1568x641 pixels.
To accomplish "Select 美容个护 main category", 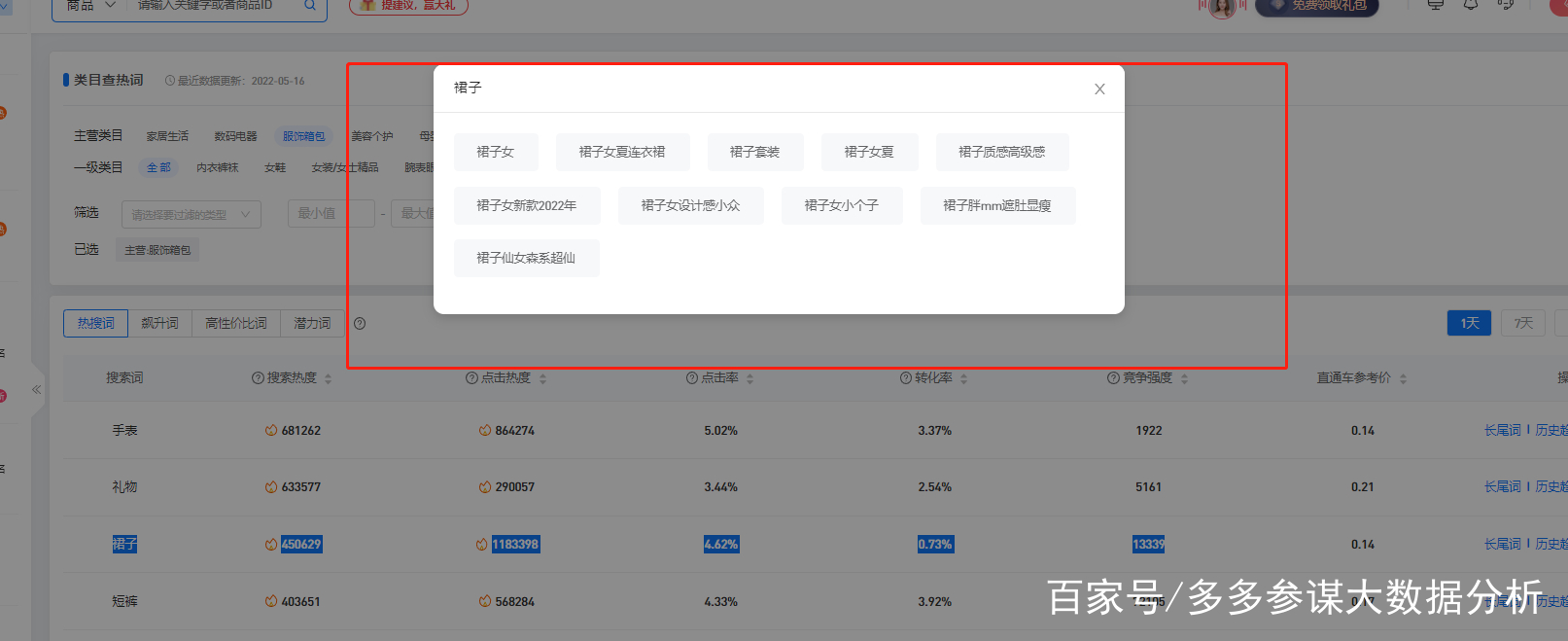I will click(x=372, y=136).
